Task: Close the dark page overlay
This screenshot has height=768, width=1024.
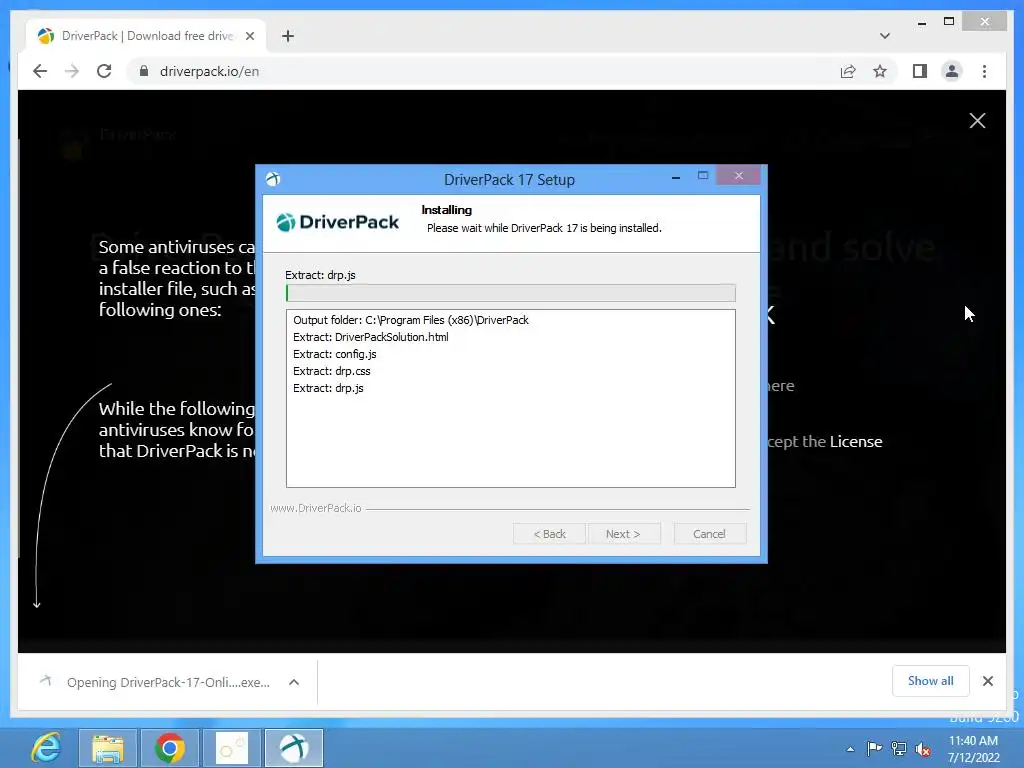Action: (977, 121)
